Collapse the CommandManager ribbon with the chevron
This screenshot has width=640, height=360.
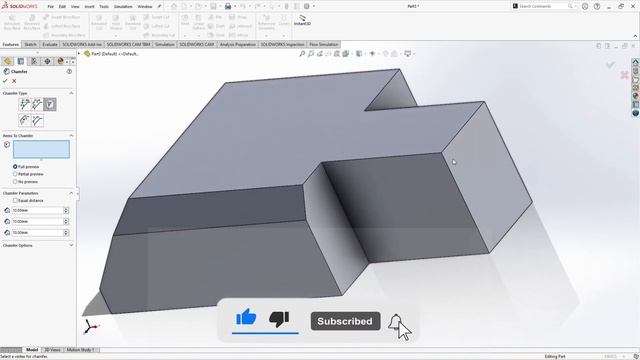click(x=635, y=36)
